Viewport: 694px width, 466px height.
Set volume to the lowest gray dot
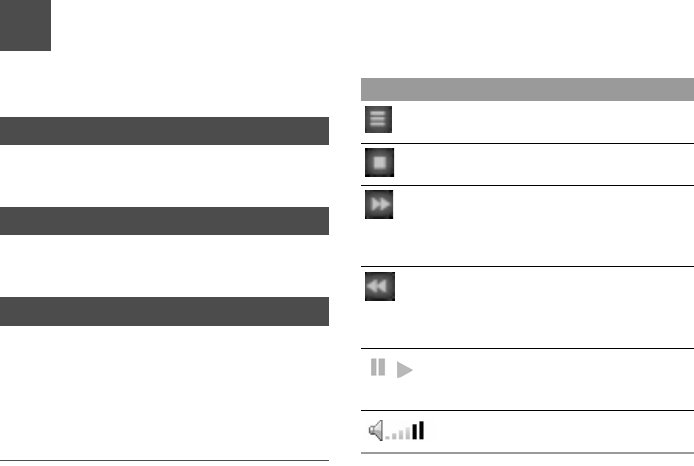pos(388,438)
